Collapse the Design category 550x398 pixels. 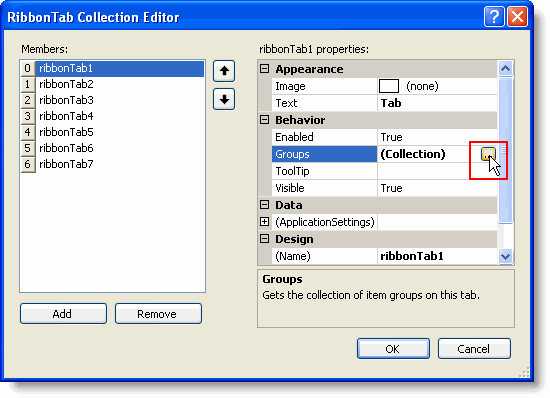264,239
